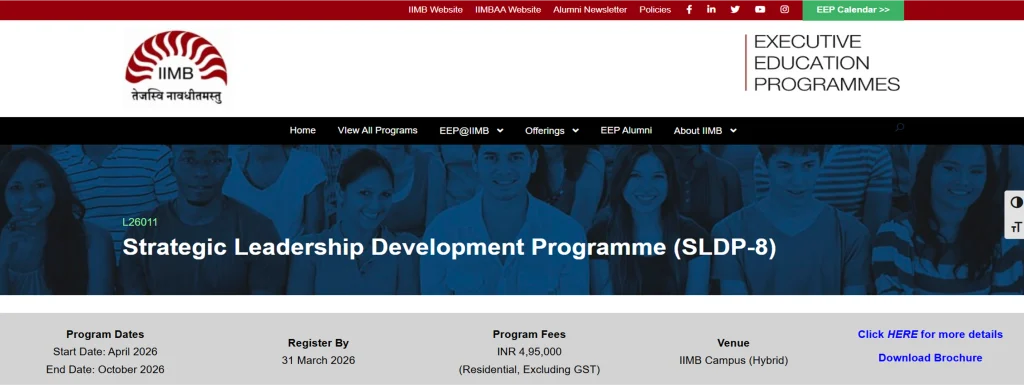Click the IIMB Campus (Hybrid) venue text
Viewport: 1024px width, 385px height.
pyautogui.click(x=733, y=360)
